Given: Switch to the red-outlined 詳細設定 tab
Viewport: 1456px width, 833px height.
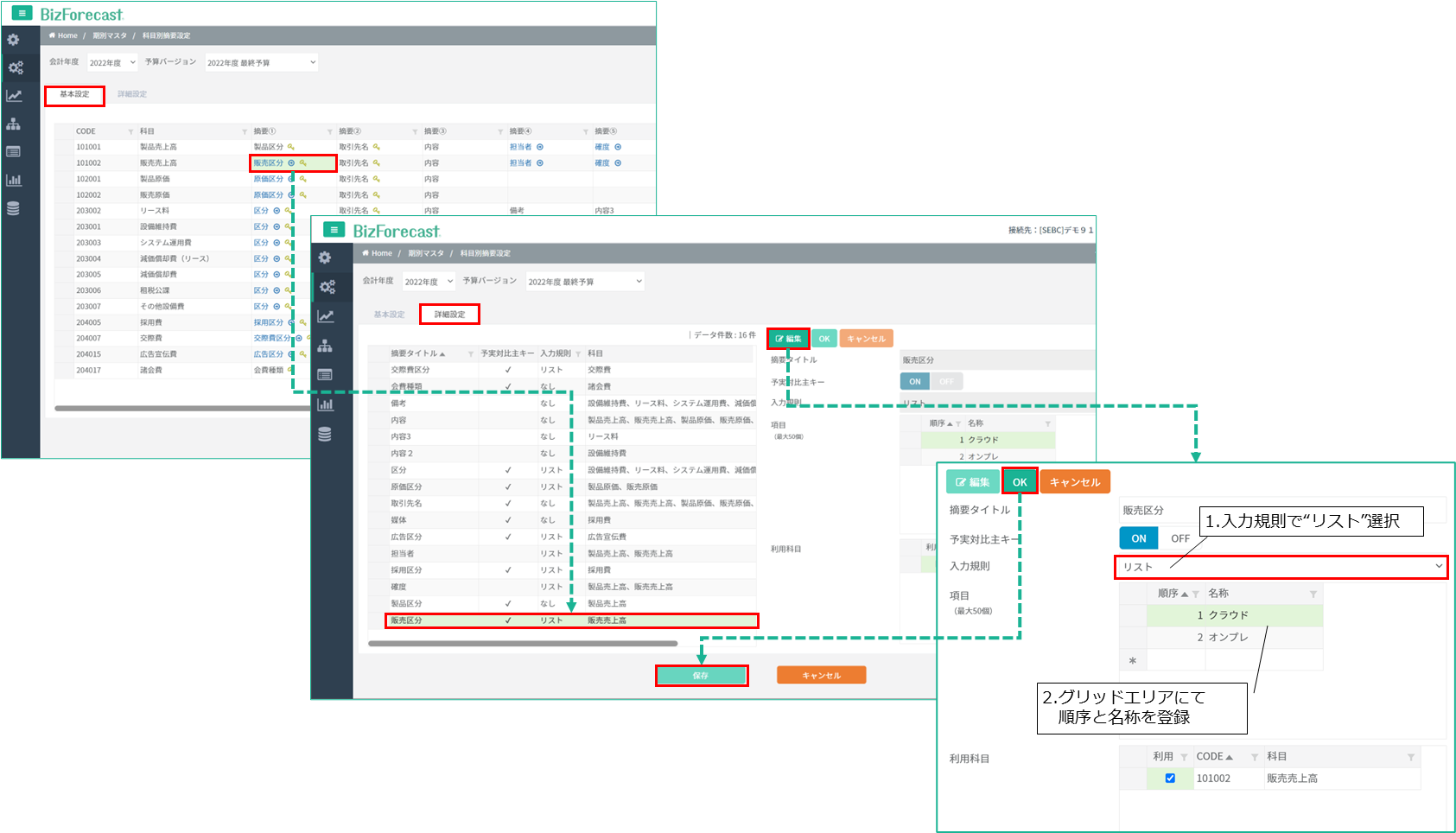Looking at the screenshot, I should 449,315.
